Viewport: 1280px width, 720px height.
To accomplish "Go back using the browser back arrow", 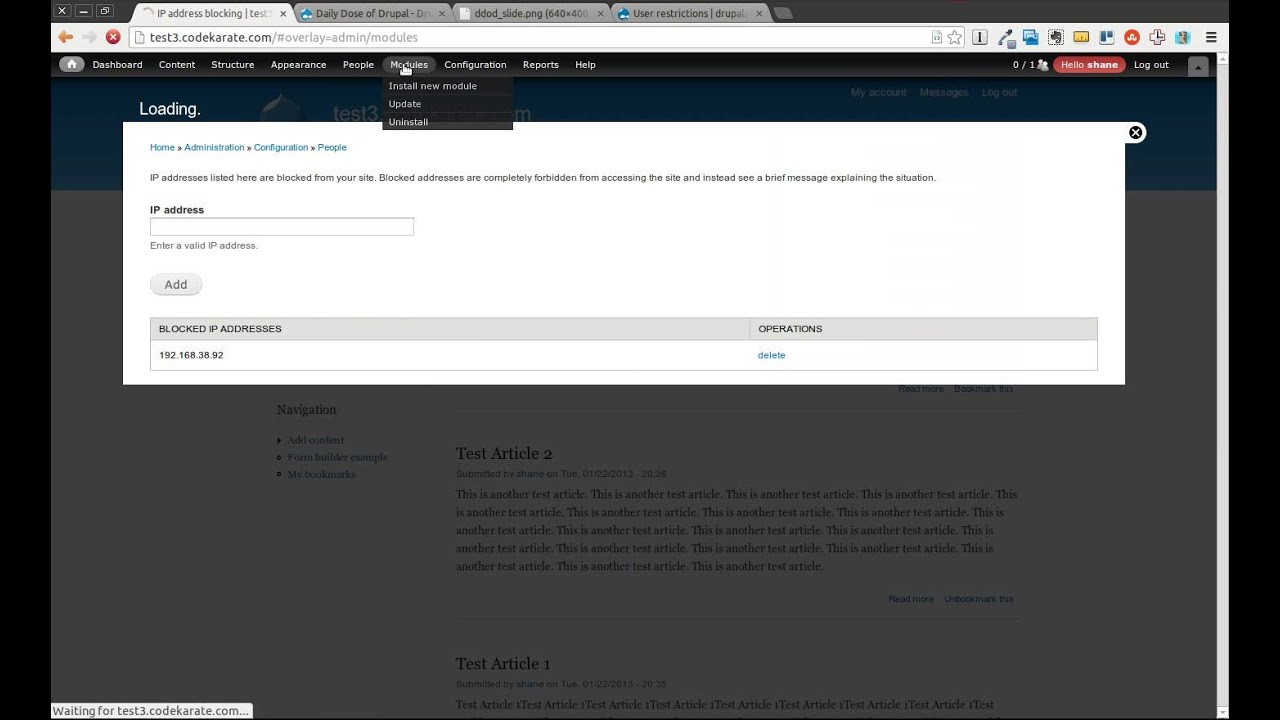I will (65, 37).
